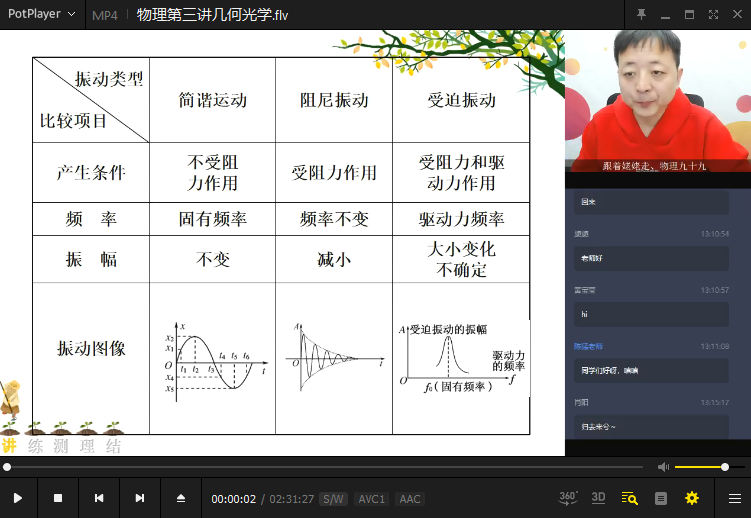Open the playlist search icon
The image size is (751, 518).
coord(629,498)
